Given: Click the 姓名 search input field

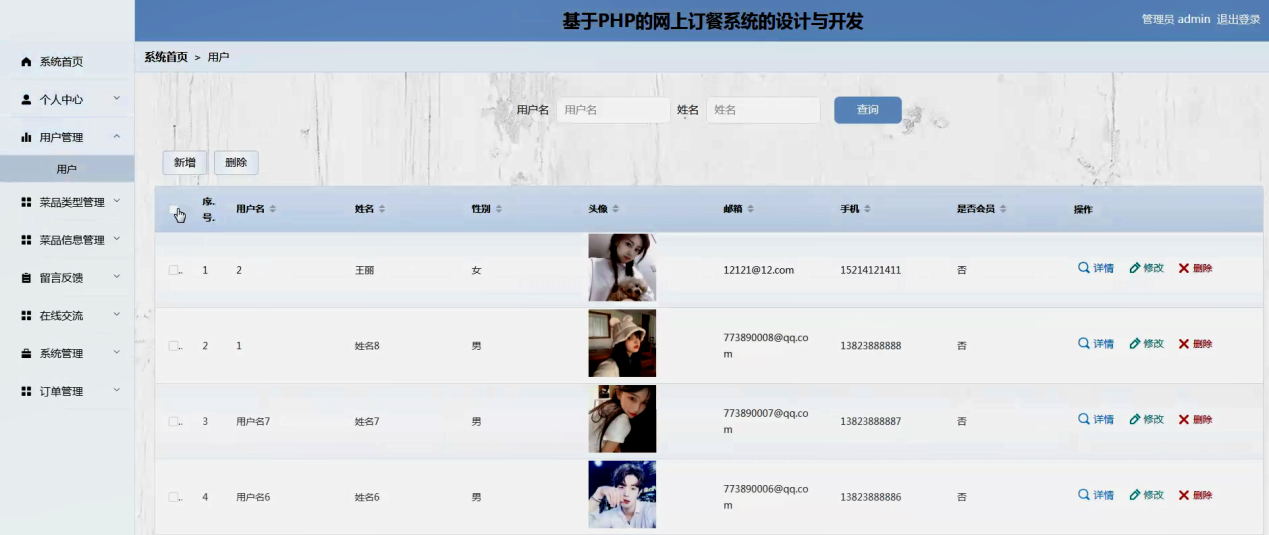Looking at the screenshot, I should click(x=762, y=110).
